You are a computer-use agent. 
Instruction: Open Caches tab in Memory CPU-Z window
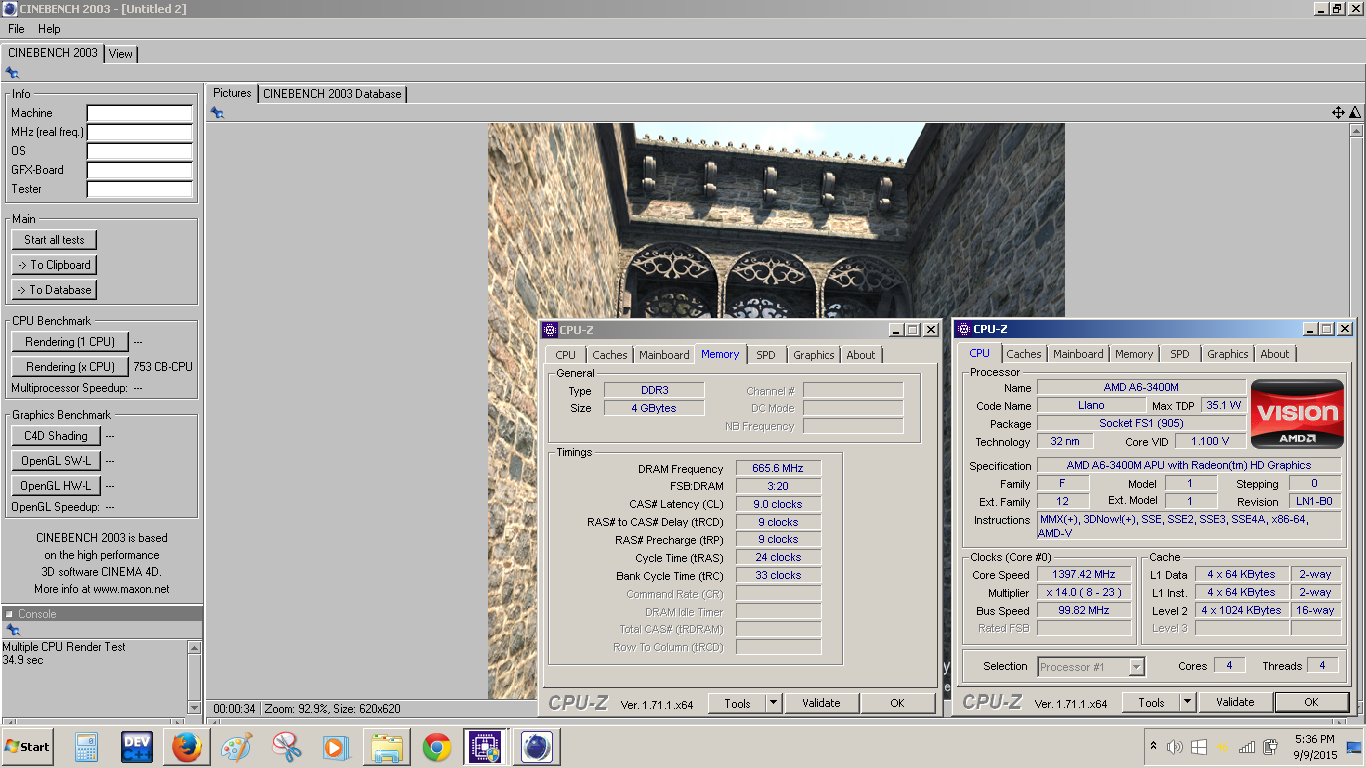point(609,355)
